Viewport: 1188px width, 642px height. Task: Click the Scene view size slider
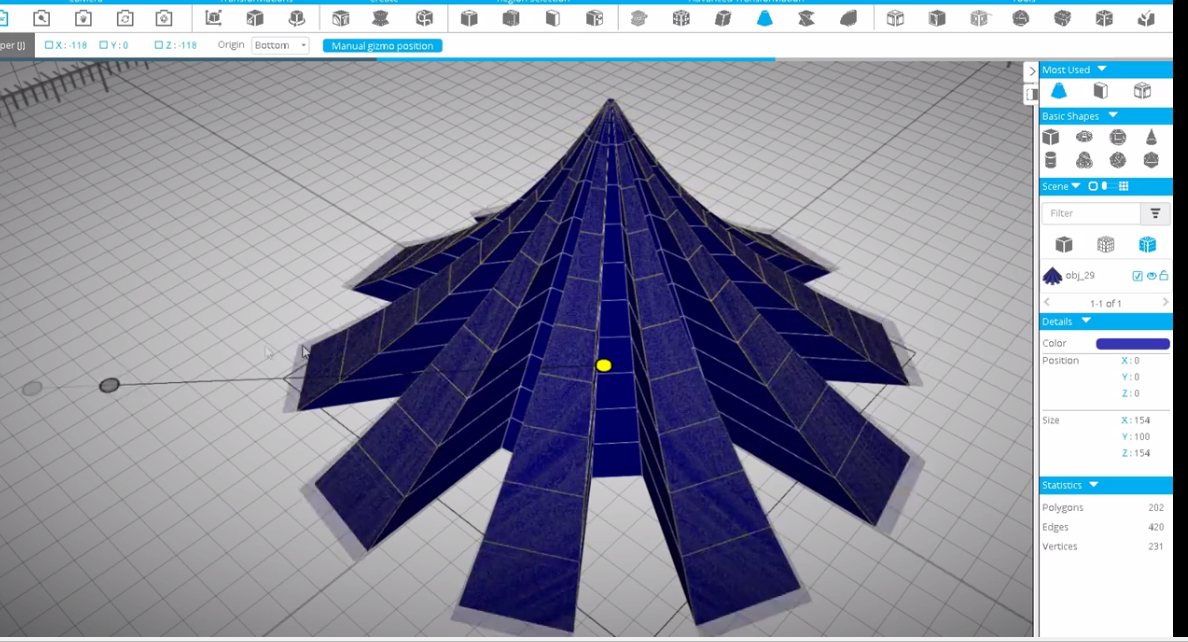[x=1105, y=186]
